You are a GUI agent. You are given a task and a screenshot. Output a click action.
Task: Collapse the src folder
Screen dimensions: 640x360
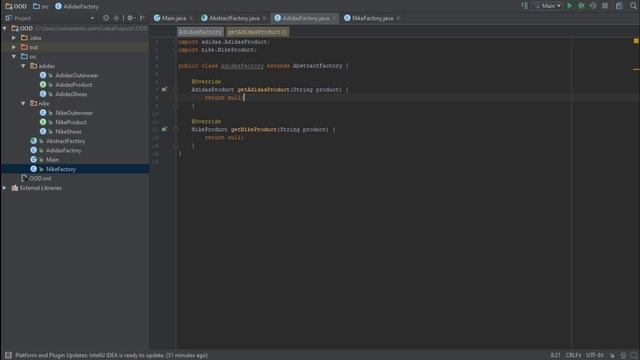pos(14,56)
